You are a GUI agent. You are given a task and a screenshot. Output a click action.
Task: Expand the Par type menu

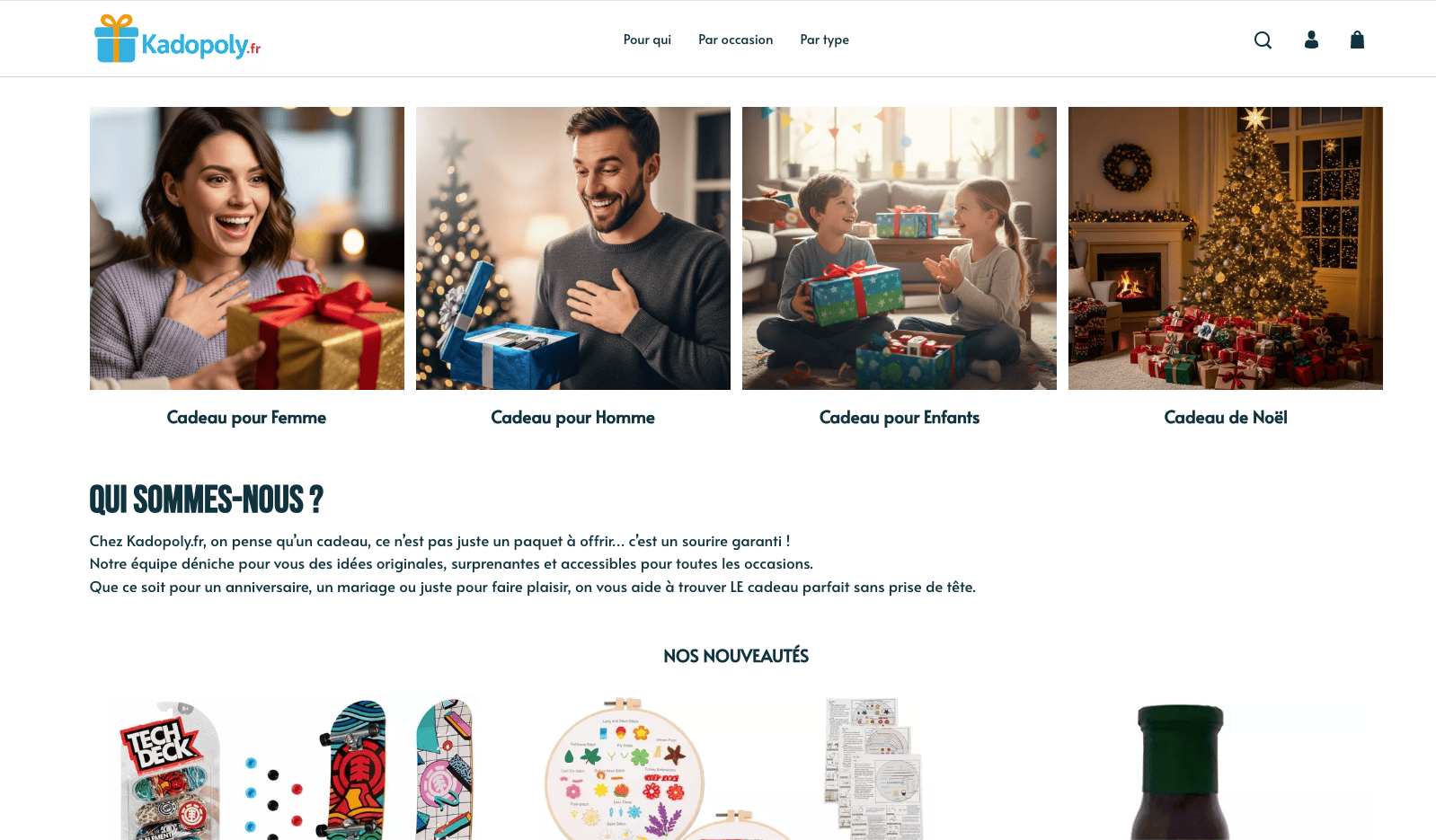824,40
